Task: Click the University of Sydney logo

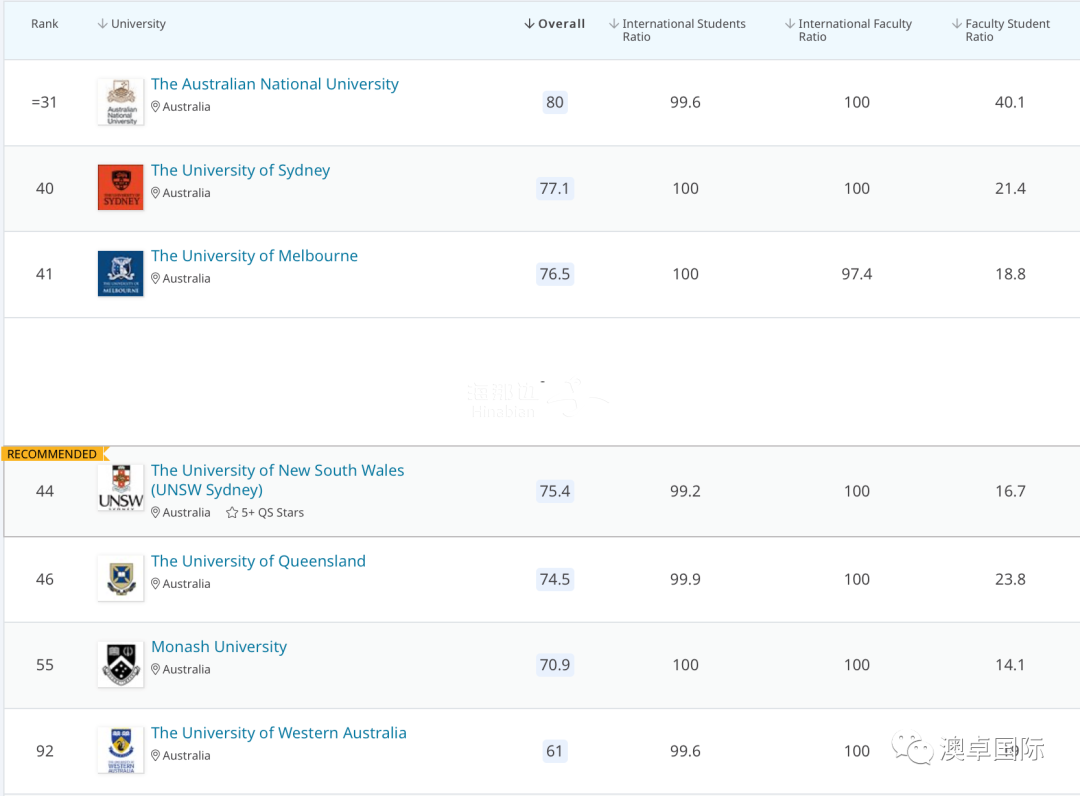Action: [x=121, y=187]
